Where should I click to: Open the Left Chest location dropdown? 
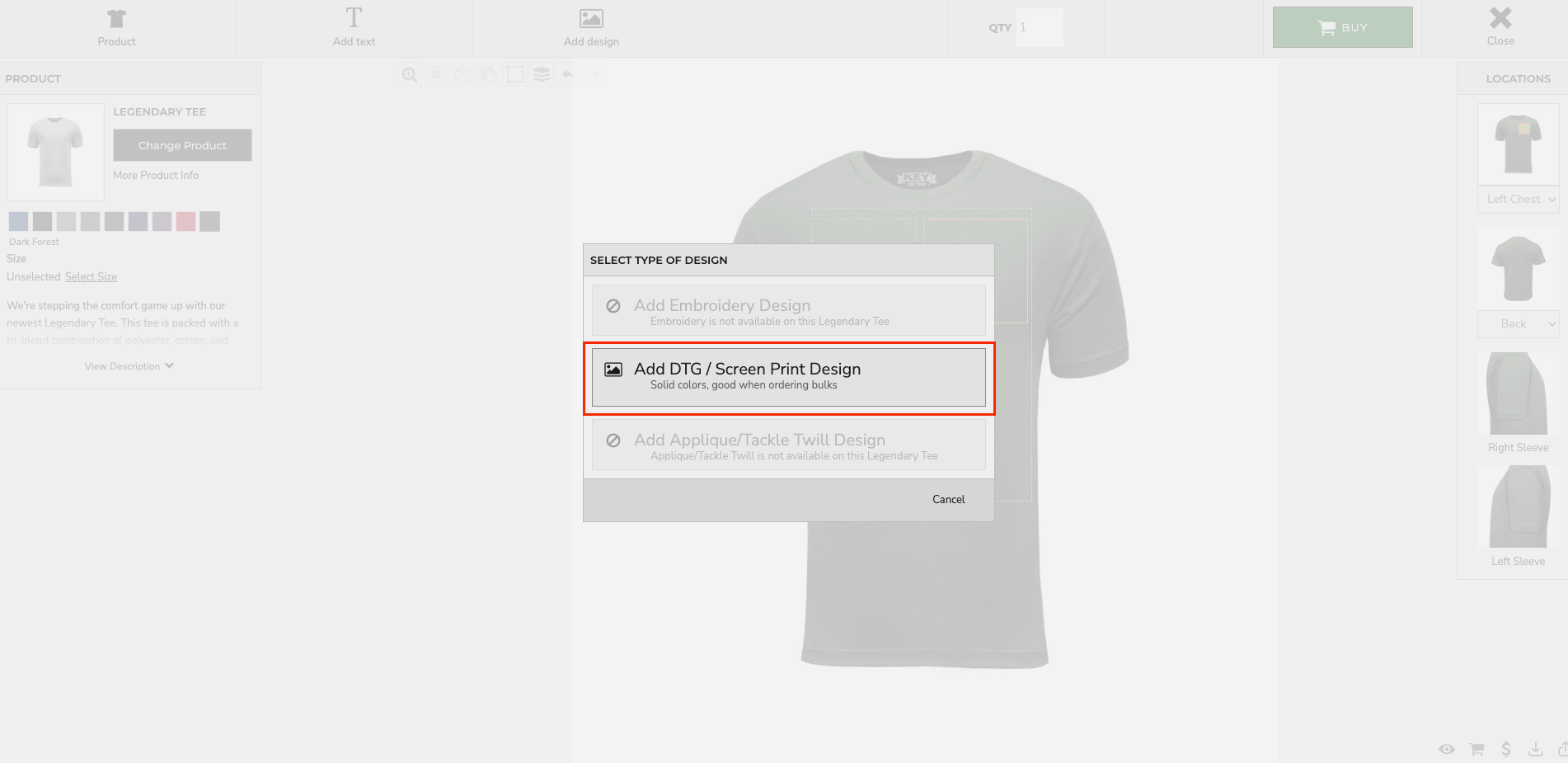click(x=1518, y=200)
